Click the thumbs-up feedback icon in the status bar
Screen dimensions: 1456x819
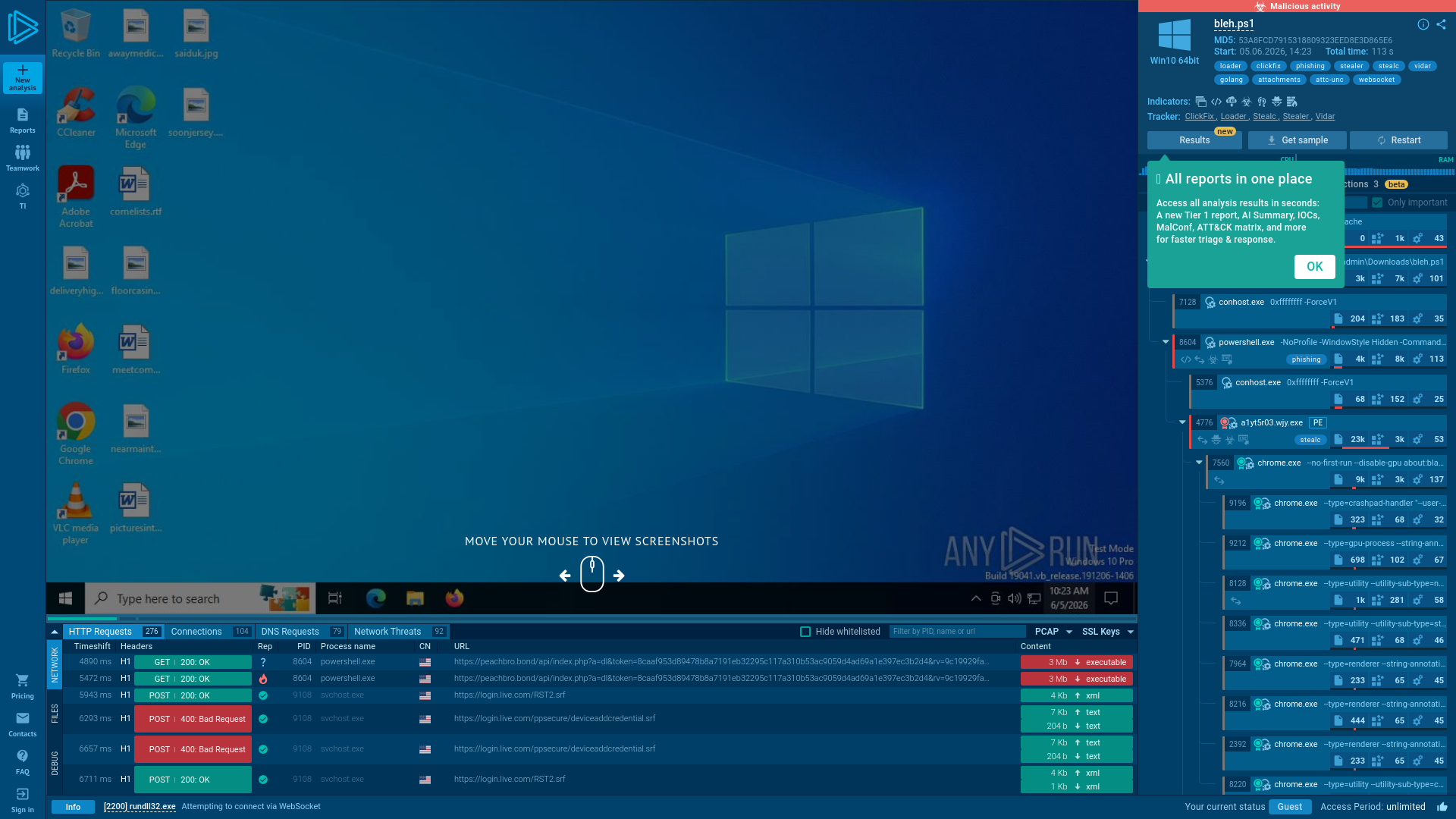1442,807
